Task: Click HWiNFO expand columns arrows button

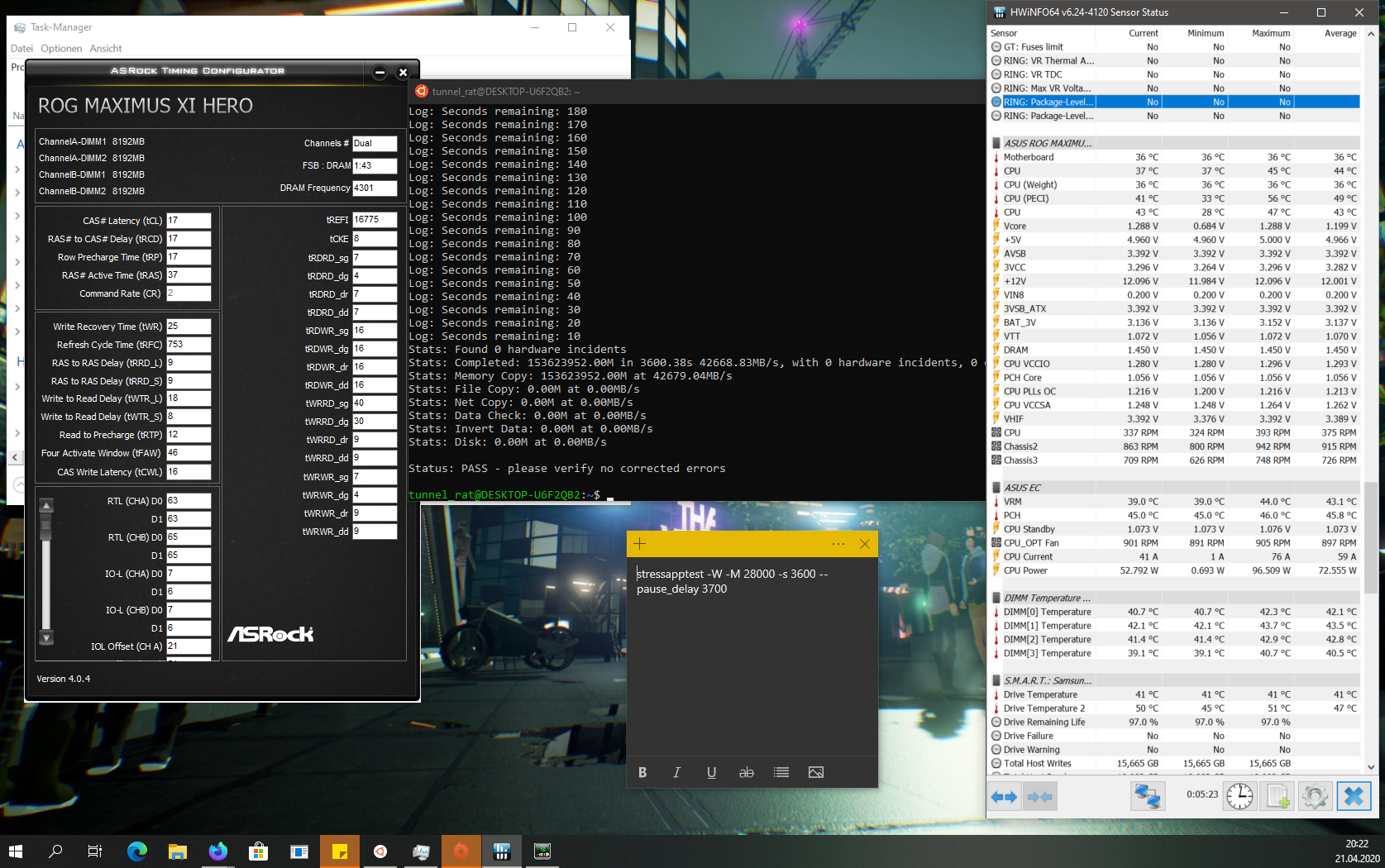Action: pos(1004,797)
